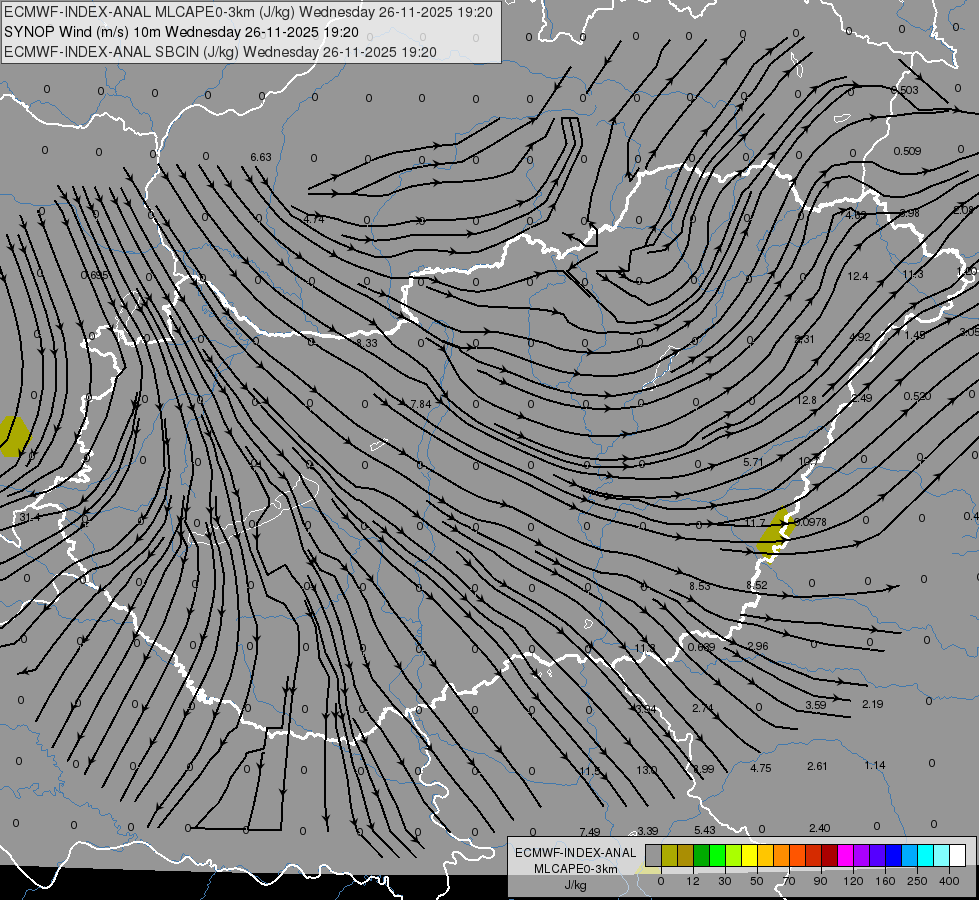Click the map value 7.84
This screenshot has height=900, width=979.
pyautogui.click(x=421, y=404)
